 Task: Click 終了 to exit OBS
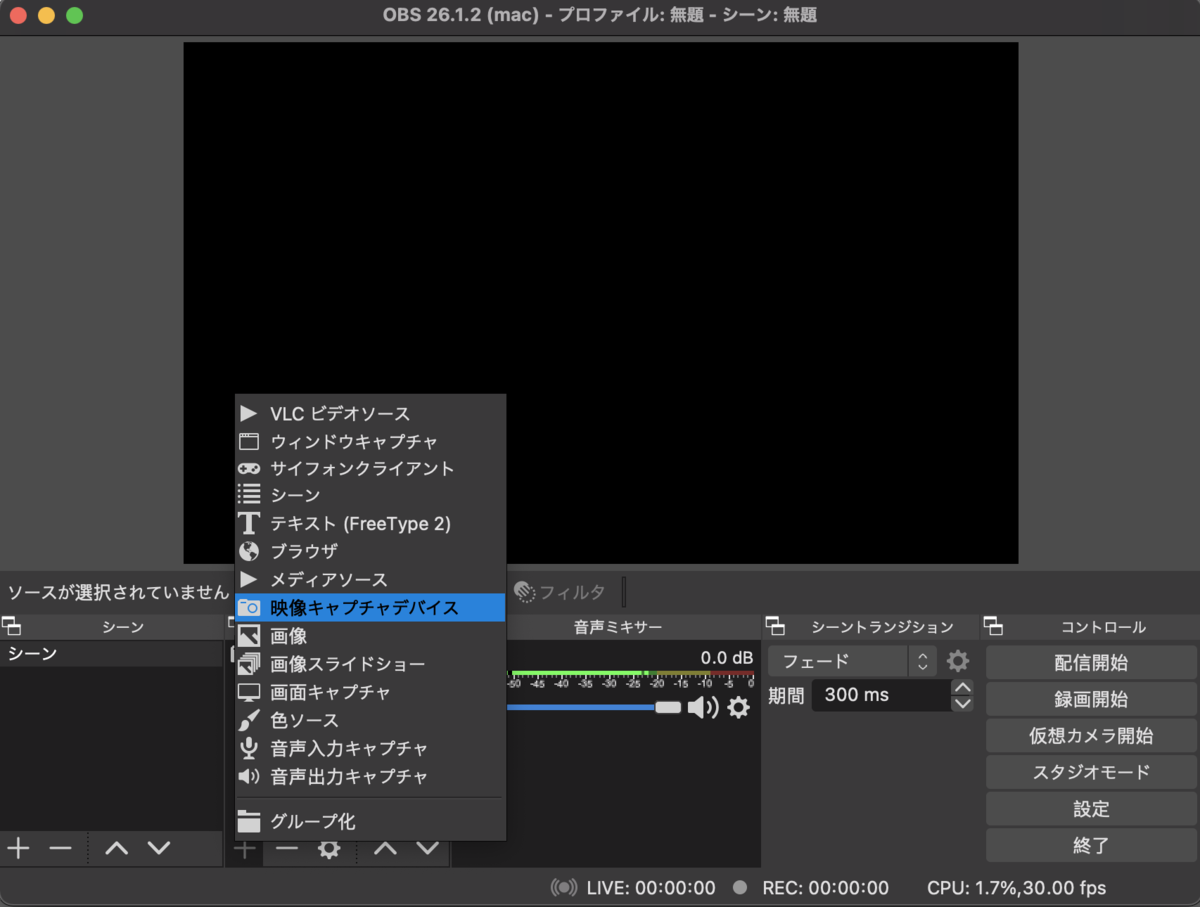click(x=1091, y=845)
